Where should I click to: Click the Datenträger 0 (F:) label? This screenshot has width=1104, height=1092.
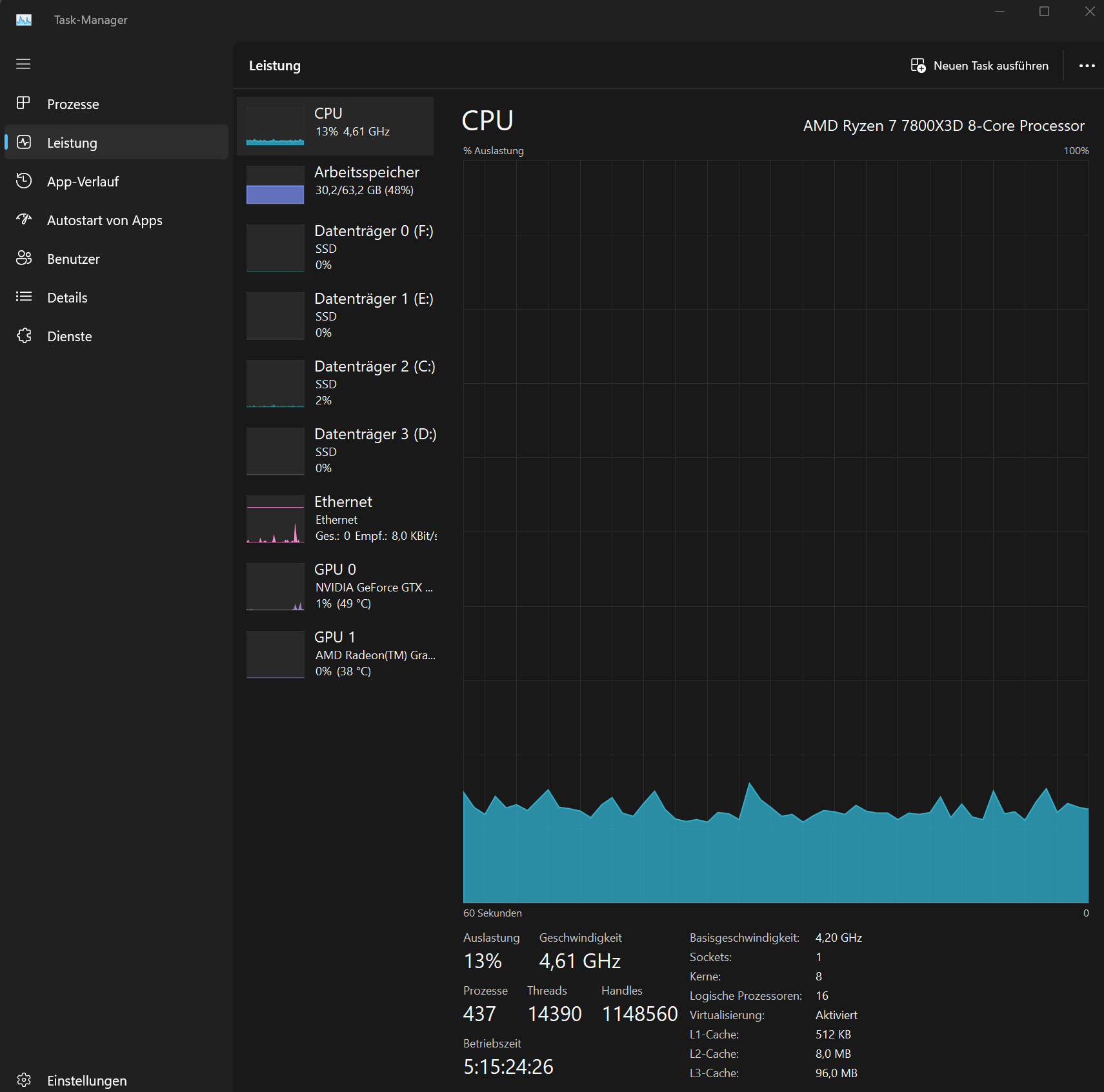374,231
